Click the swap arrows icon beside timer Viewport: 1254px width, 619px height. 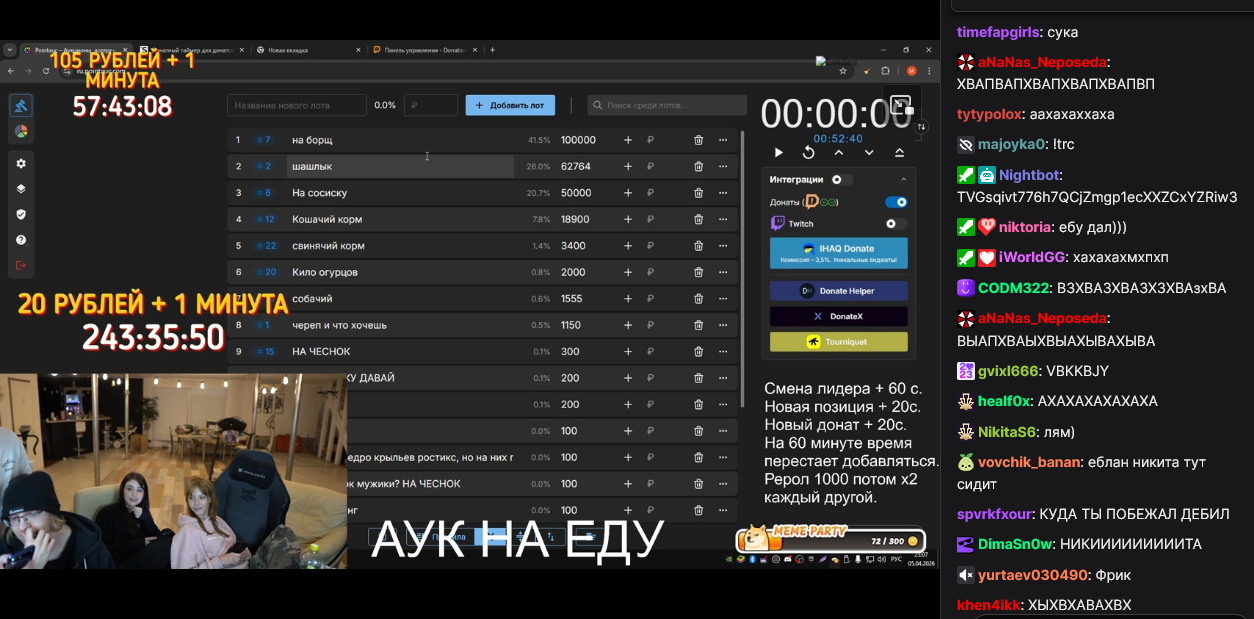click(921, 127)
